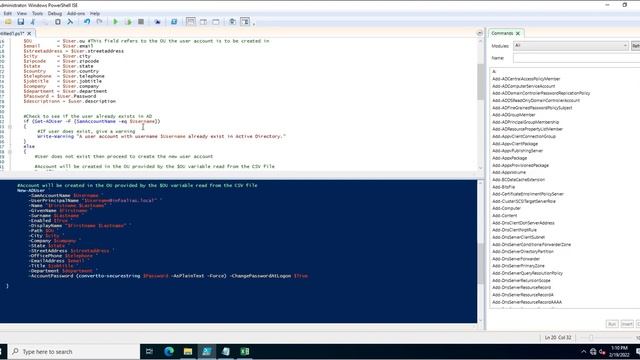This screenshot has height=360, width=640.
Task: Select Add-ADComputerServiceAccount in the list
Action: (x=523, y=86)
